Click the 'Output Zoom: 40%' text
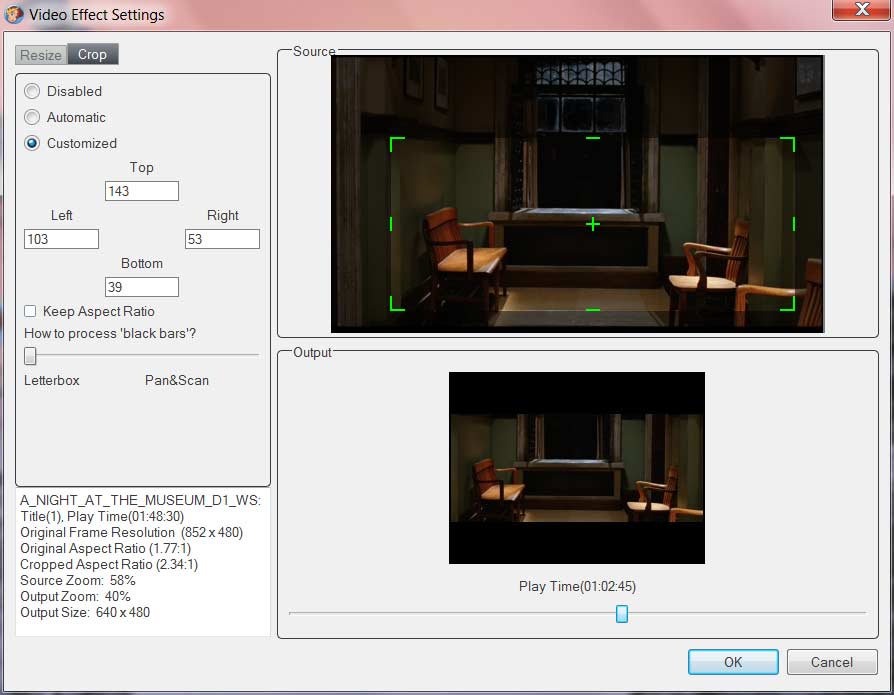The width and height of the screenshot is (894, 695). pyautogui.click(x=75, y=596)
